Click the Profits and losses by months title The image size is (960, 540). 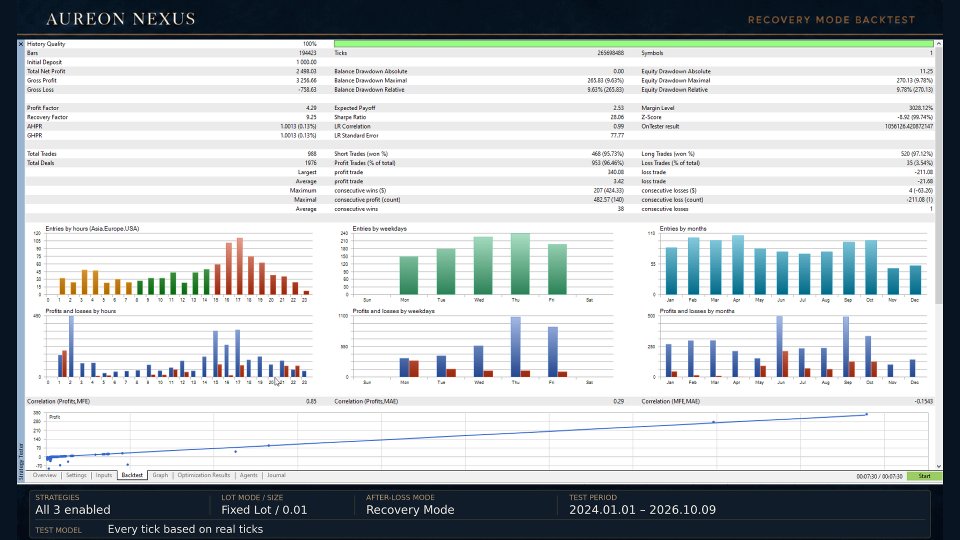tap(697, 311)
